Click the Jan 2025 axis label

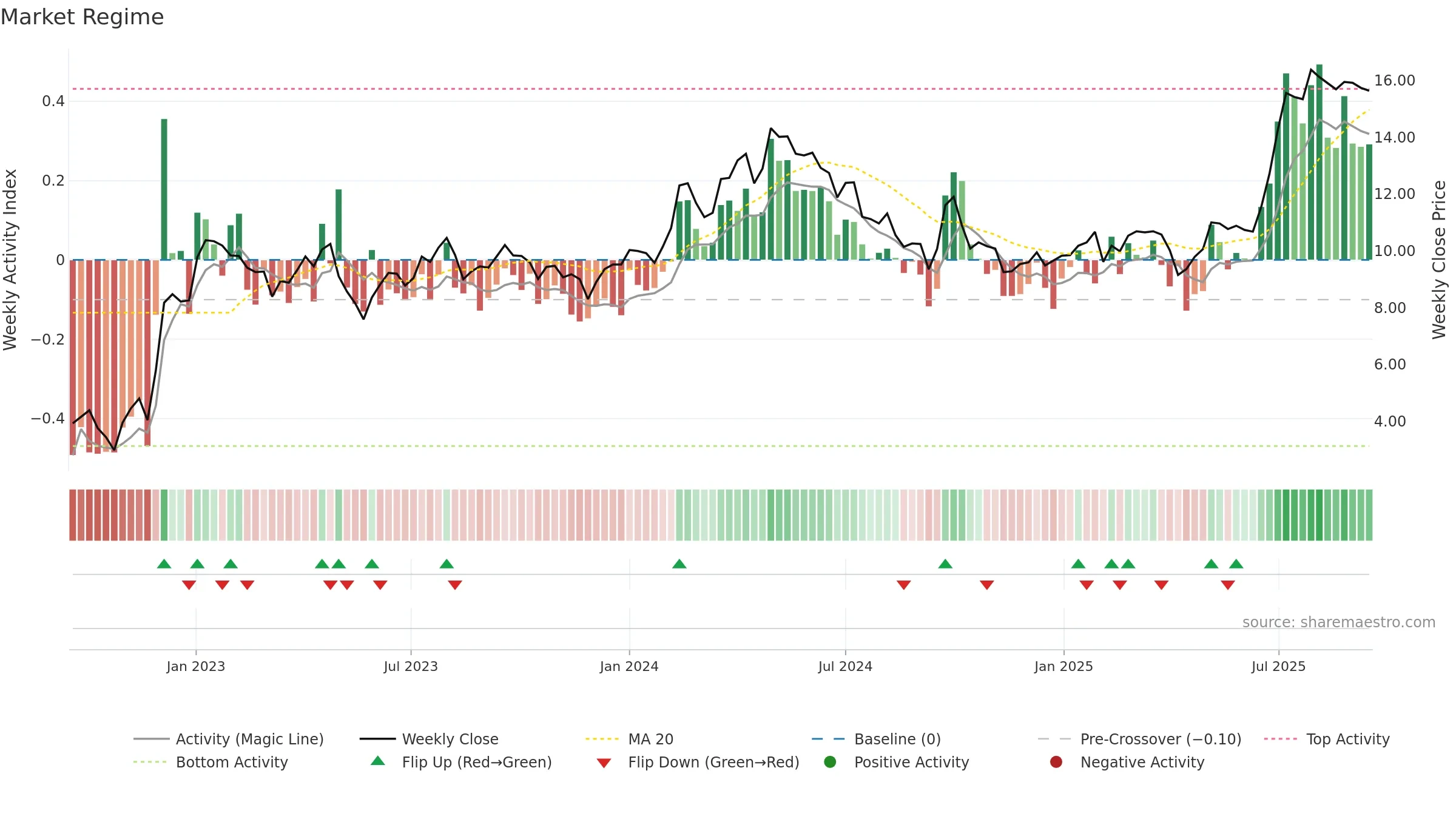point(1063,666)
